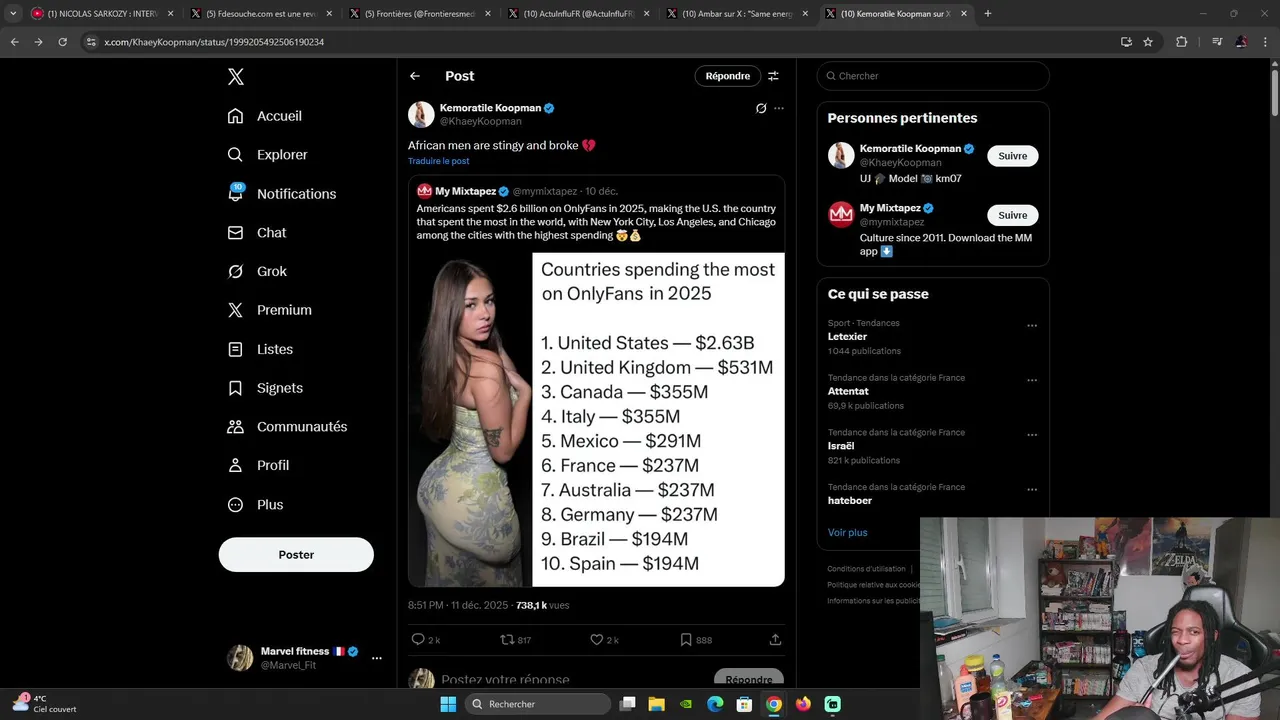Click the X logo in the sidebar
The width and height of the screenshot is (1280, 720).
(x=235, y=77)
